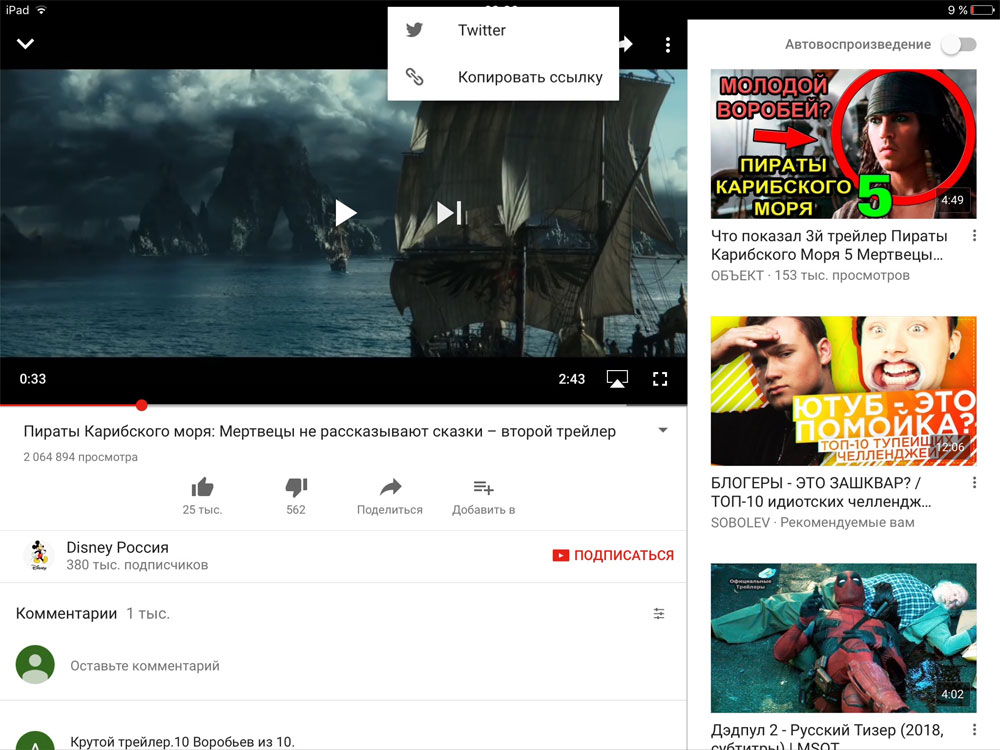This screenshot has height=750, width=1000.
Task: Open the Deadpool 2 teaser thumbnail
Action: point(843,638)
